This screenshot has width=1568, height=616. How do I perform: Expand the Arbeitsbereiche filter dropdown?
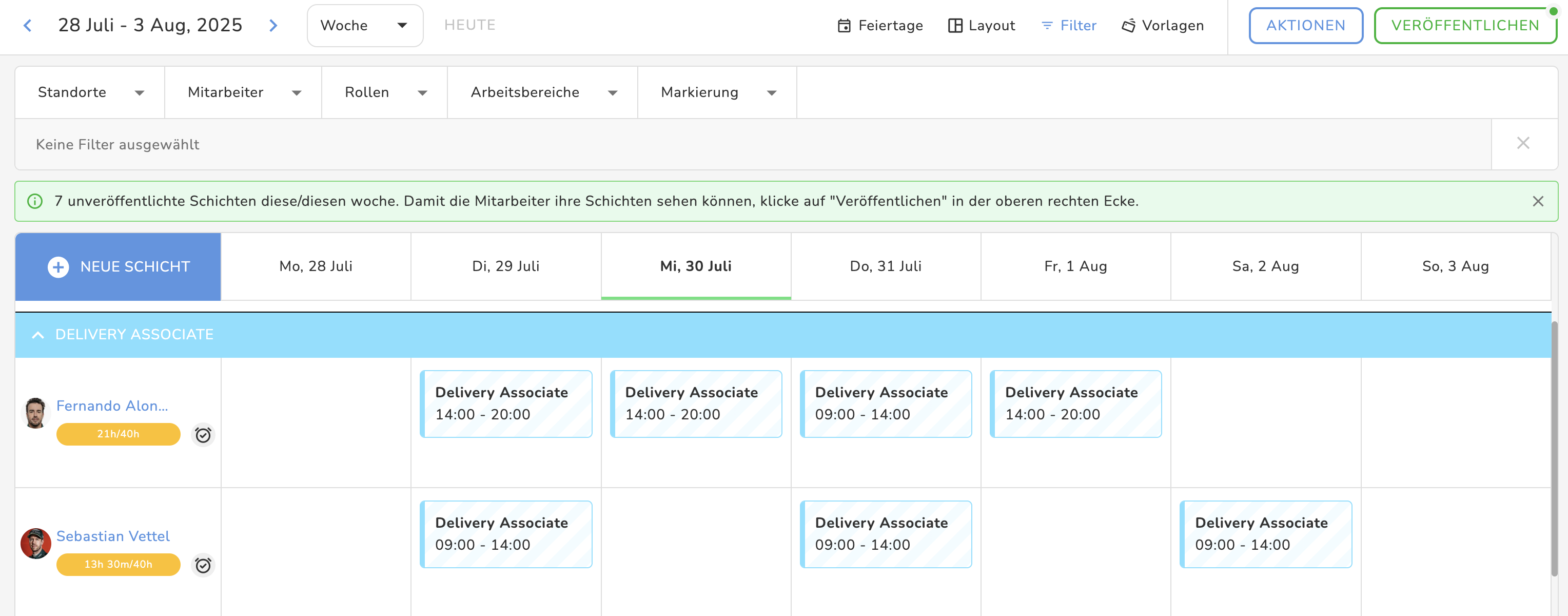coord(543,92)
